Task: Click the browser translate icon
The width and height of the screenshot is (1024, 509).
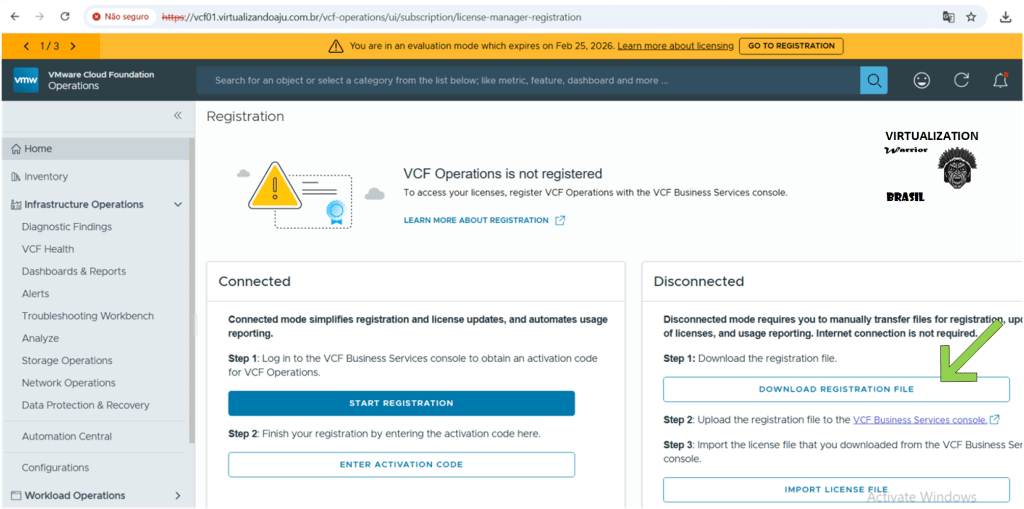Action: tap(948, 17)
